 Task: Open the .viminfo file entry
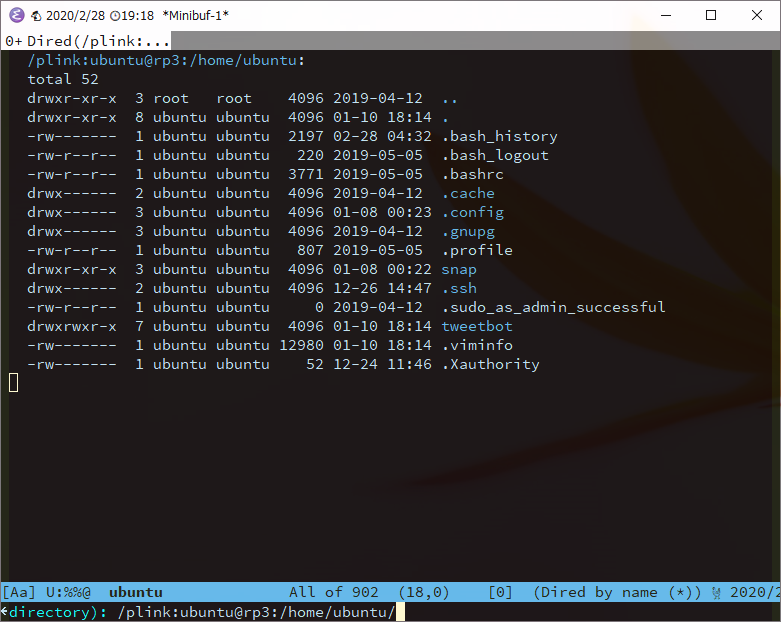[477, 345]
